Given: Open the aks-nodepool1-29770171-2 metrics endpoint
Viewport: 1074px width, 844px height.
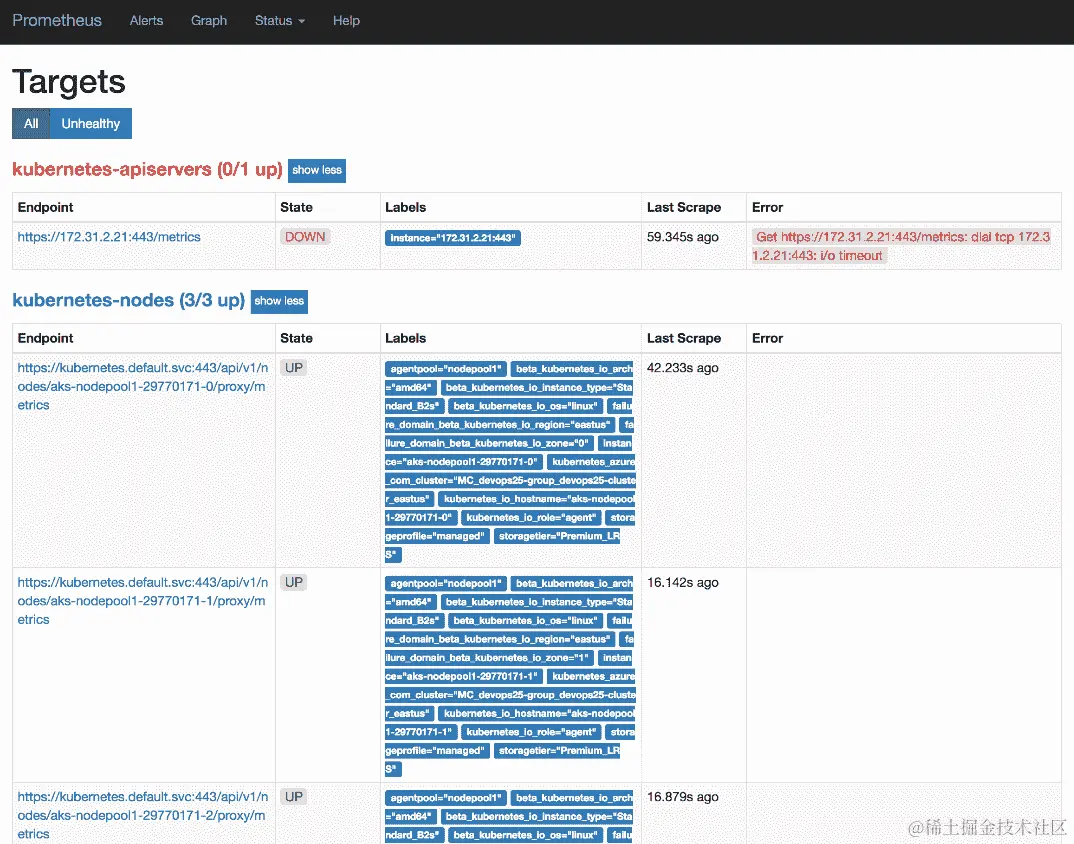Looking at the screenshot, I should coord(142,815).
